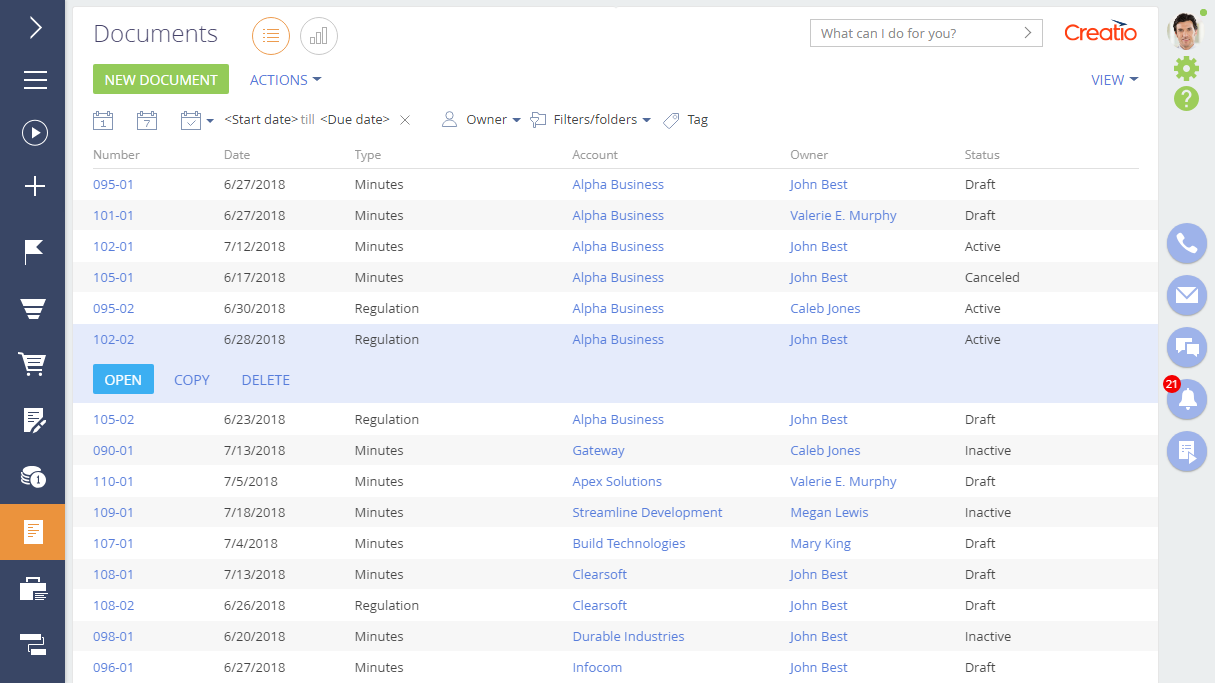Open the chat feed icon
The width and height of the screenshot is (1215, 683).
click(x=1186, y=347)
